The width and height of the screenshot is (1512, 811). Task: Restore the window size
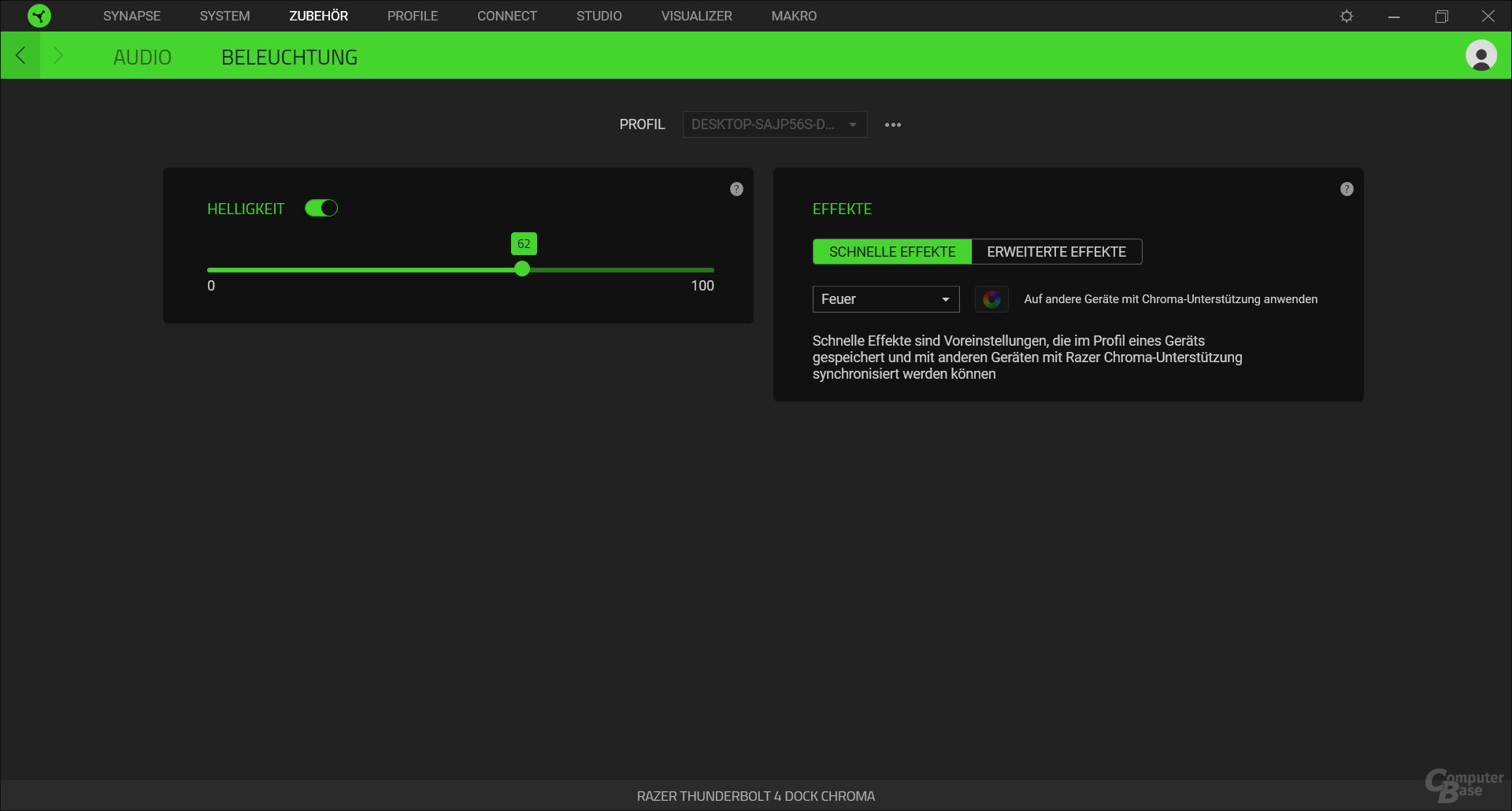pos(1441,16)
